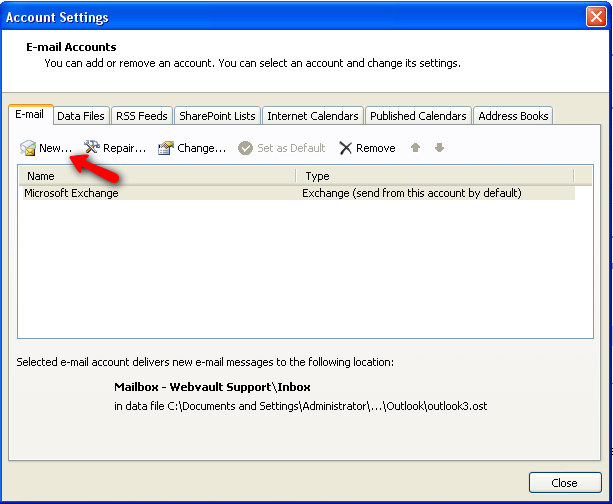
Task: Open the RSS Feeds tab
Action: click(x=141, y=116)
